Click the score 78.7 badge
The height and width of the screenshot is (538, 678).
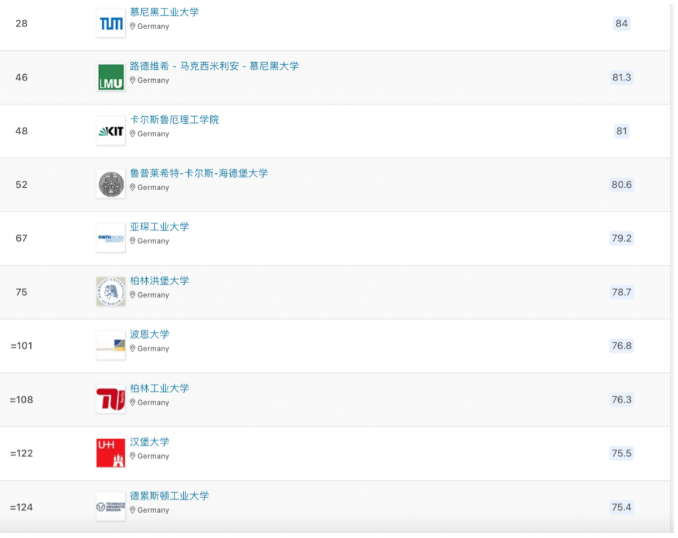pos(621,292)
